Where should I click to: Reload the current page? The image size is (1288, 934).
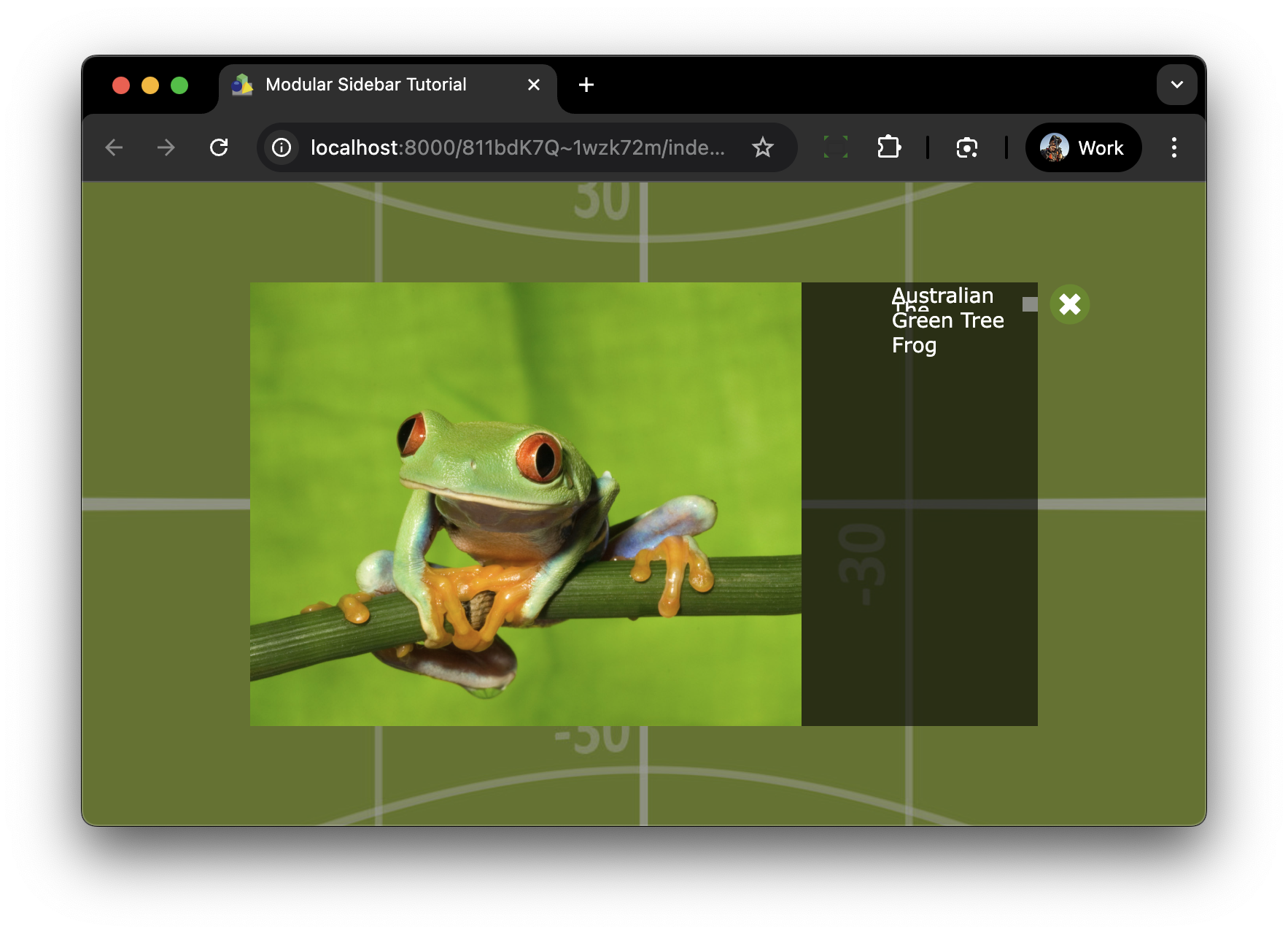pos(219,147)
